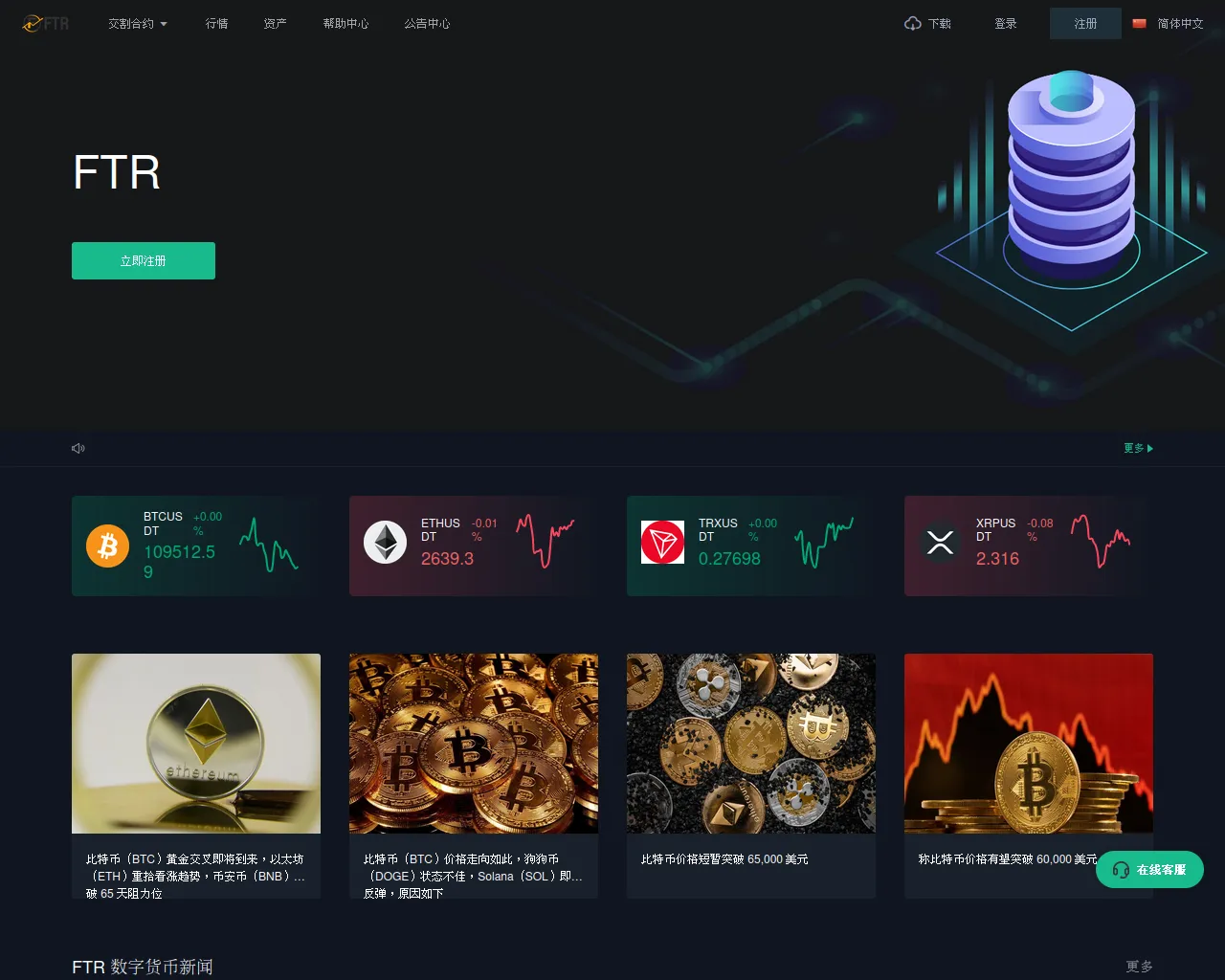1225x980 pixels.
Task: Click the XRP logo icon
Action: 940,543
